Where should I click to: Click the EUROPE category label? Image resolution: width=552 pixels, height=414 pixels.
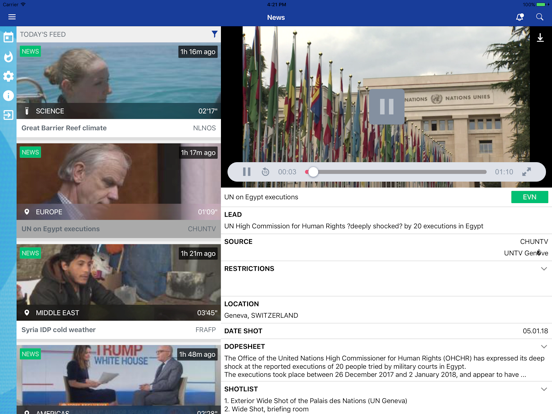tap(49, 212)
